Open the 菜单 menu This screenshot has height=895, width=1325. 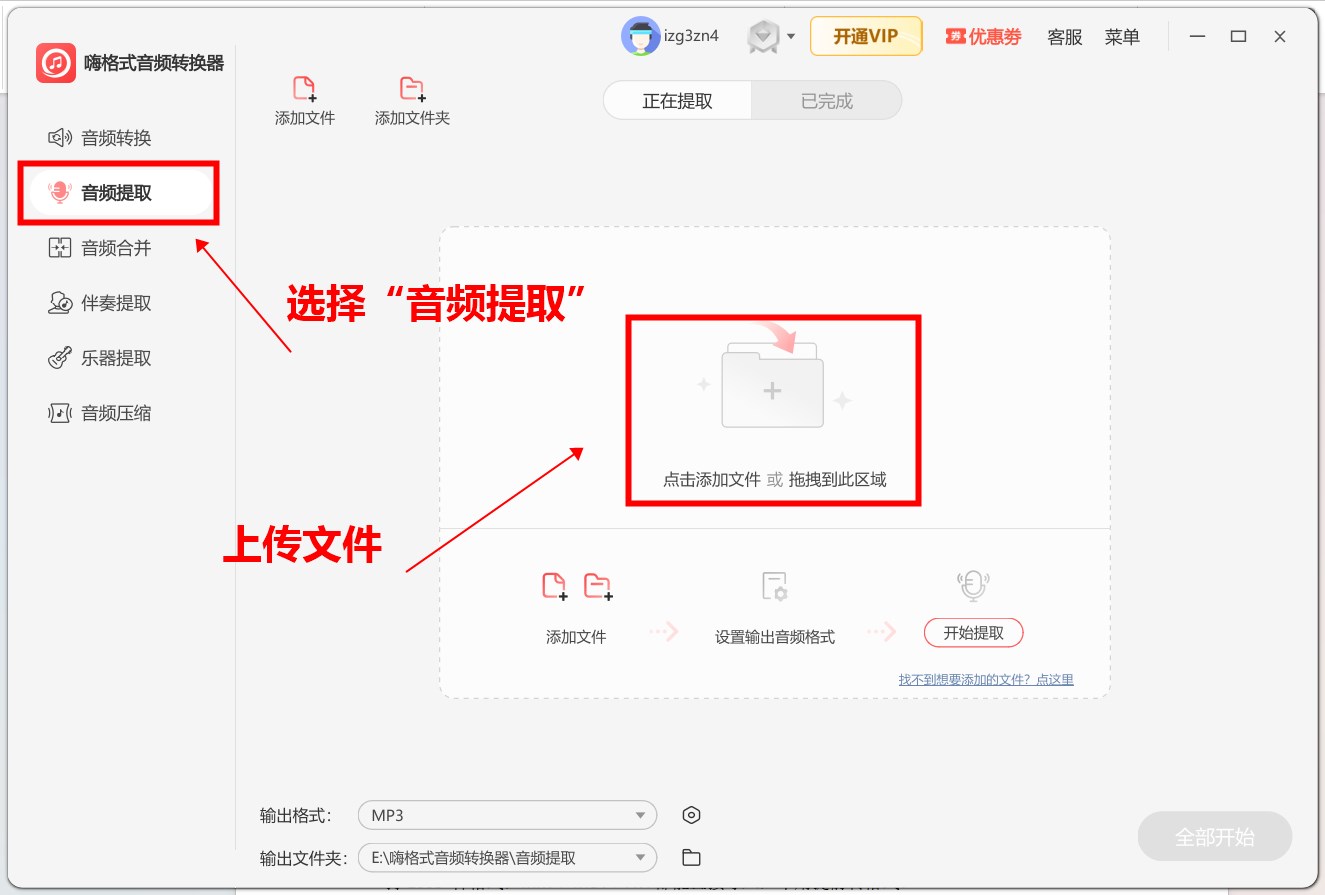(1122, 37)
